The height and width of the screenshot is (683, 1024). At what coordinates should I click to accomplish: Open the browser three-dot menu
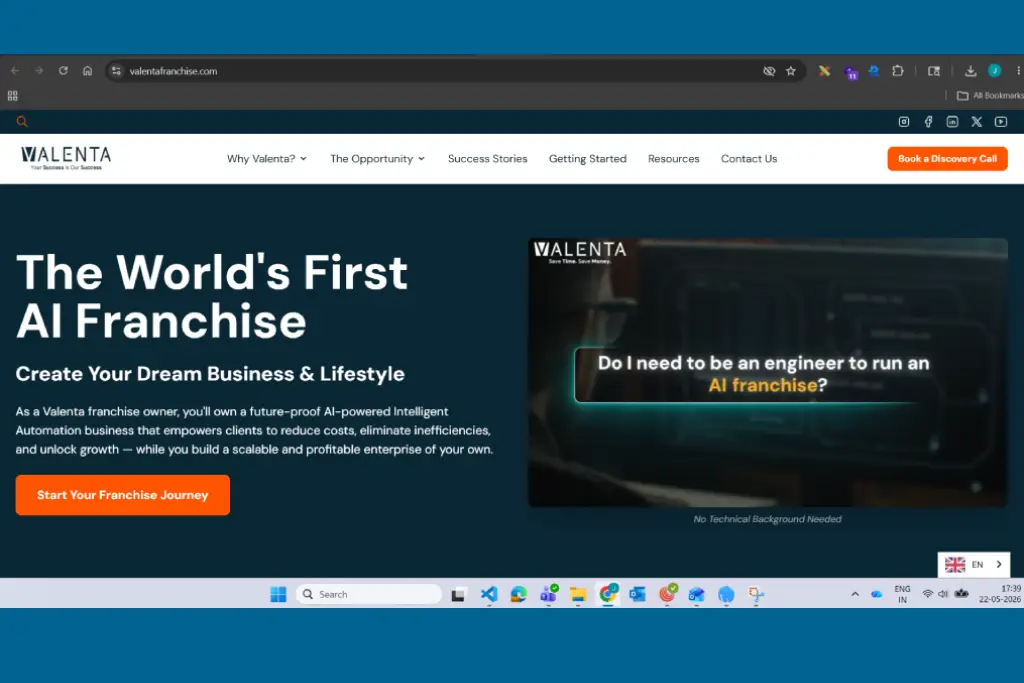pyautogui.click(x=1017, y=71)
